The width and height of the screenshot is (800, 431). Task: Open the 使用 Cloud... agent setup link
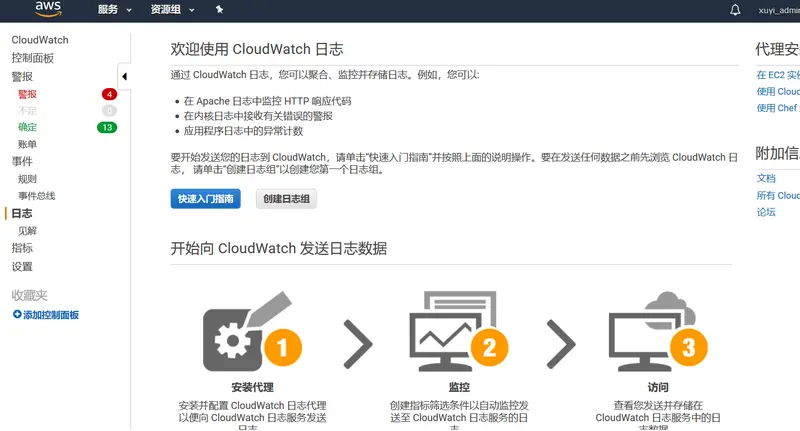[778, 91]
